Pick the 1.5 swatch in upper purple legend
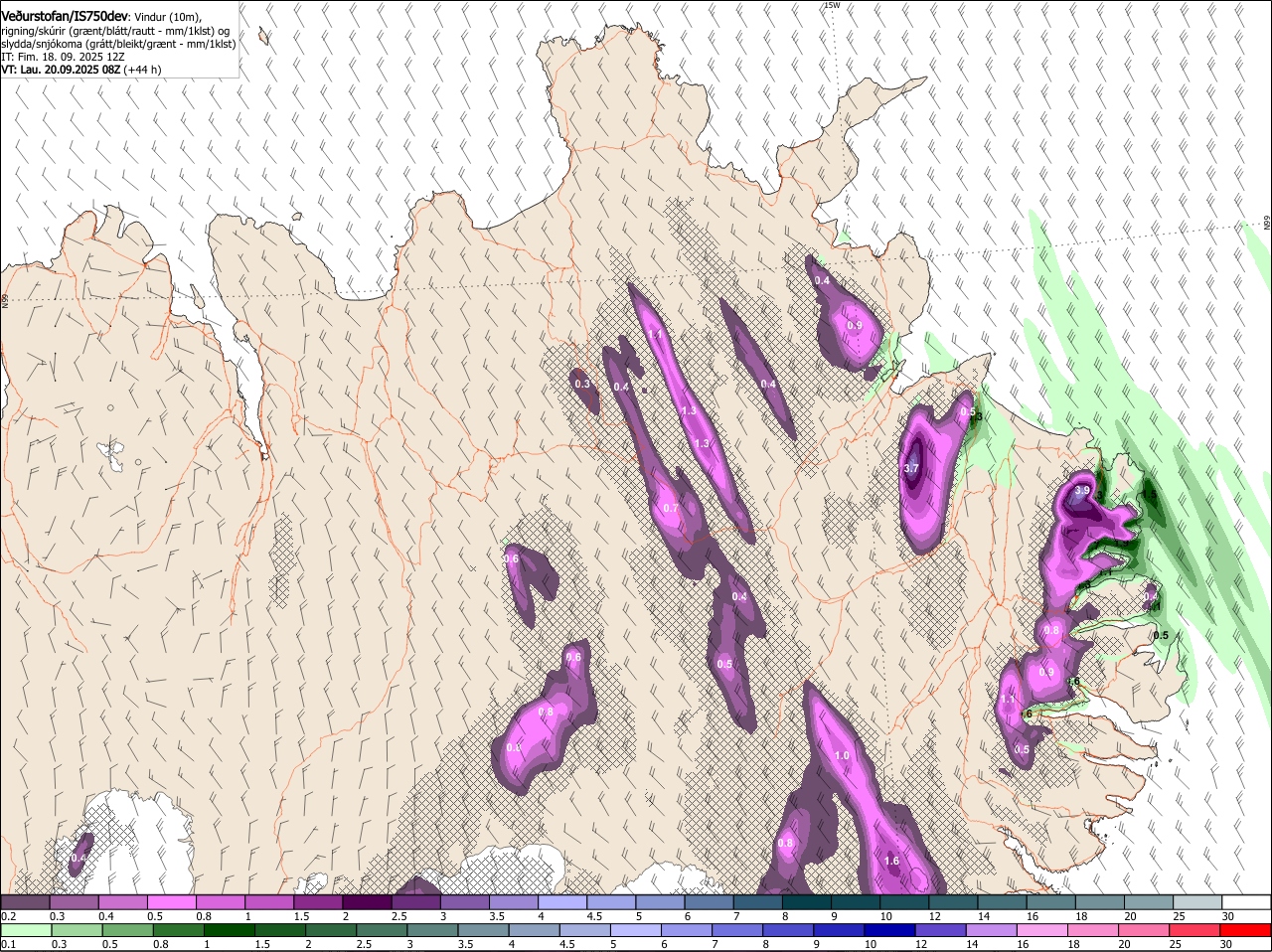The width and height of the screenshot is (1272, 952). pos(318,902)
